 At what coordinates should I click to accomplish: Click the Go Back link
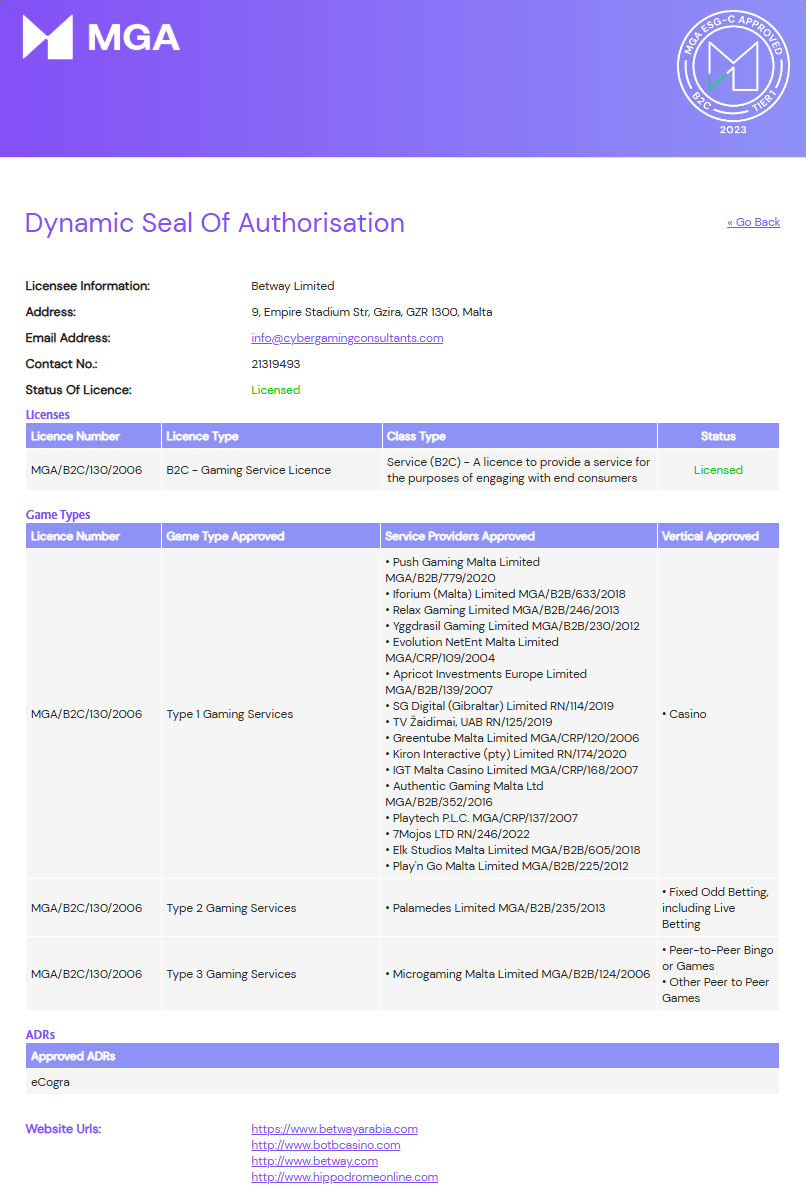coord(753,222)
